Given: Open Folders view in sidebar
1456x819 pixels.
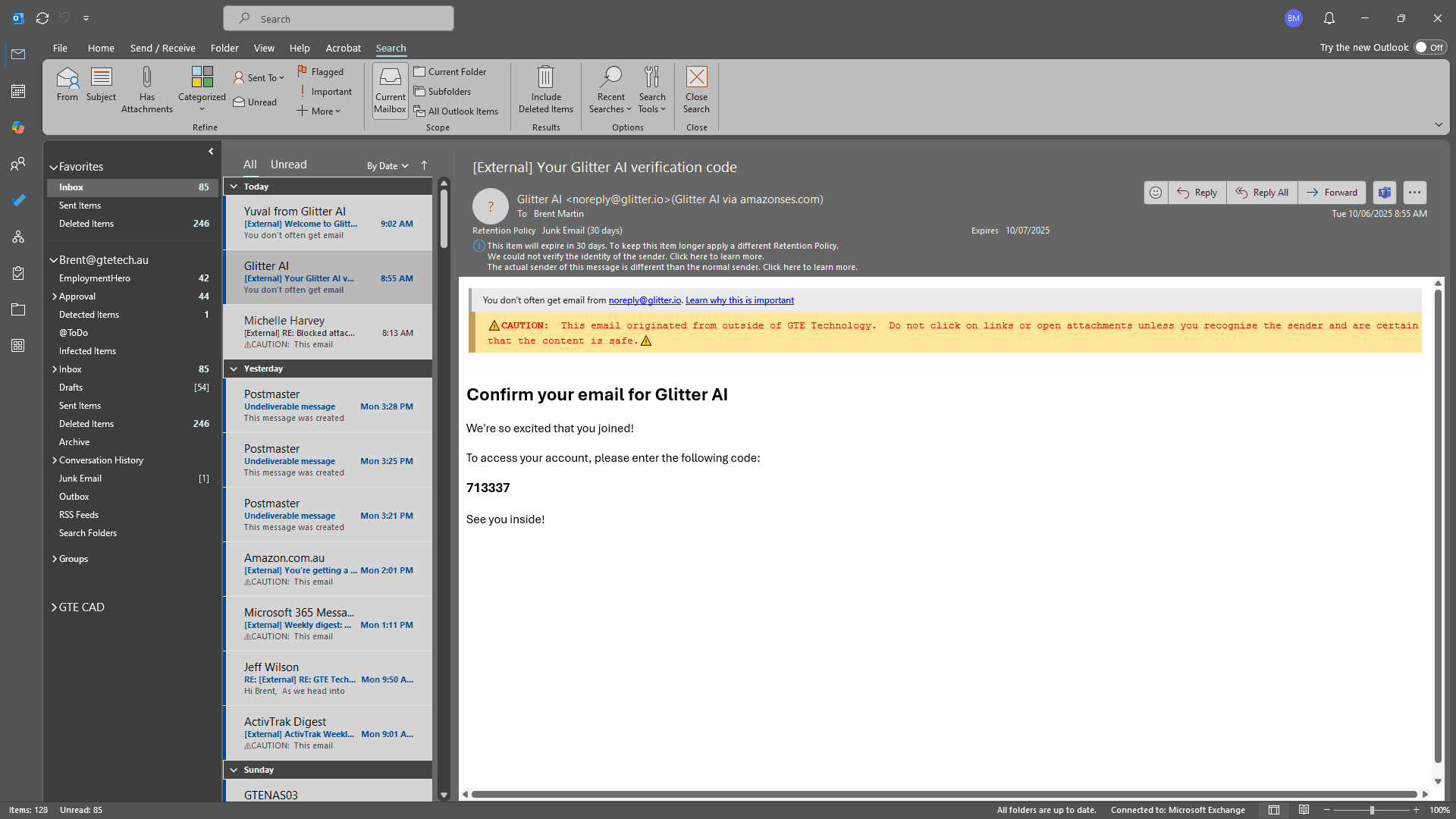Looking at the screenshot, I should coord(18,309).
